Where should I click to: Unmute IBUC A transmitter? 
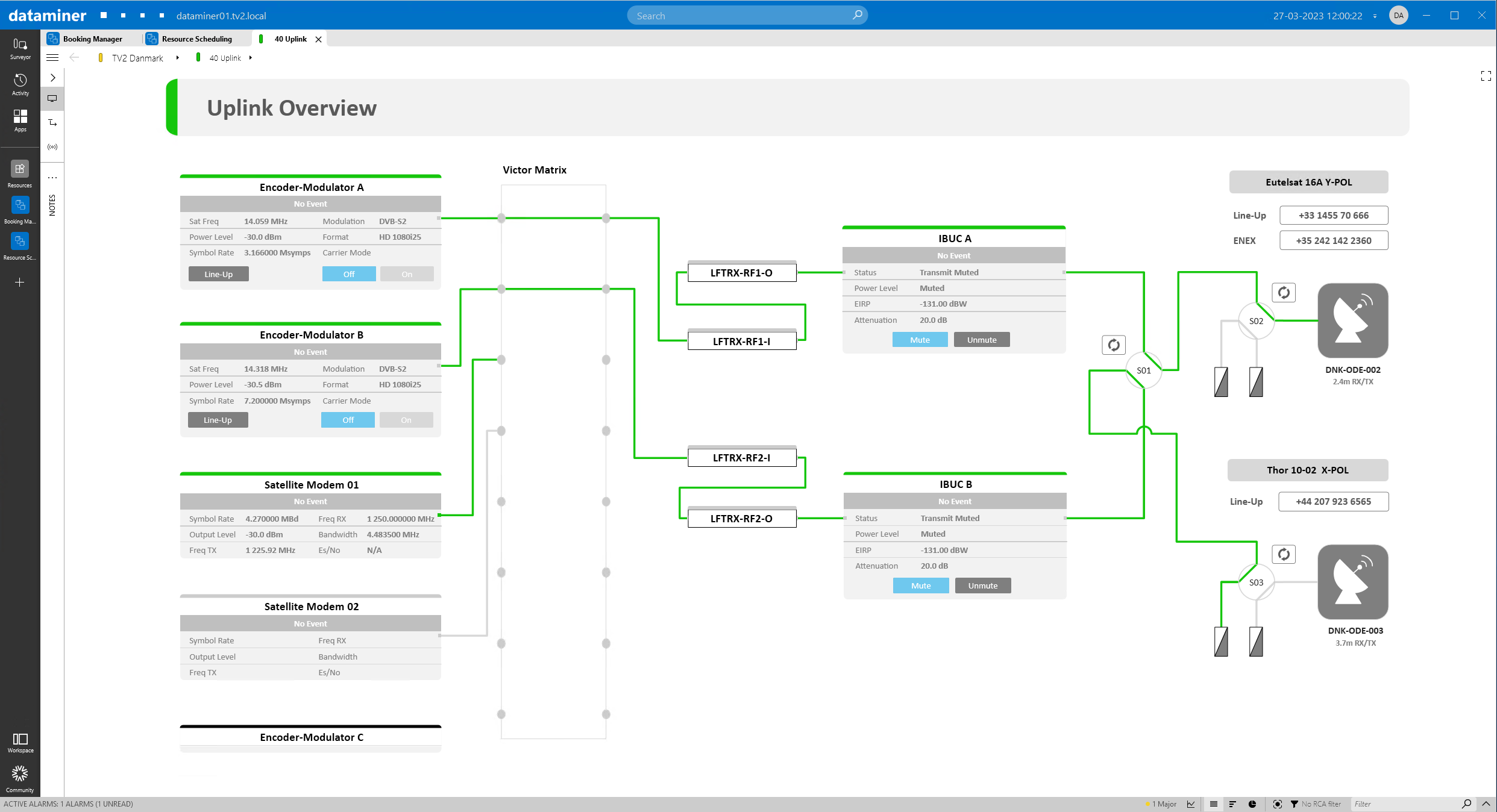[x=982, y=340]
